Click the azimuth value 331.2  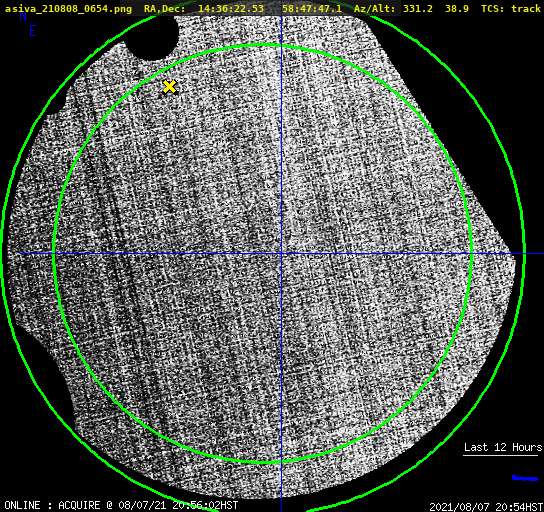(418, 8)
